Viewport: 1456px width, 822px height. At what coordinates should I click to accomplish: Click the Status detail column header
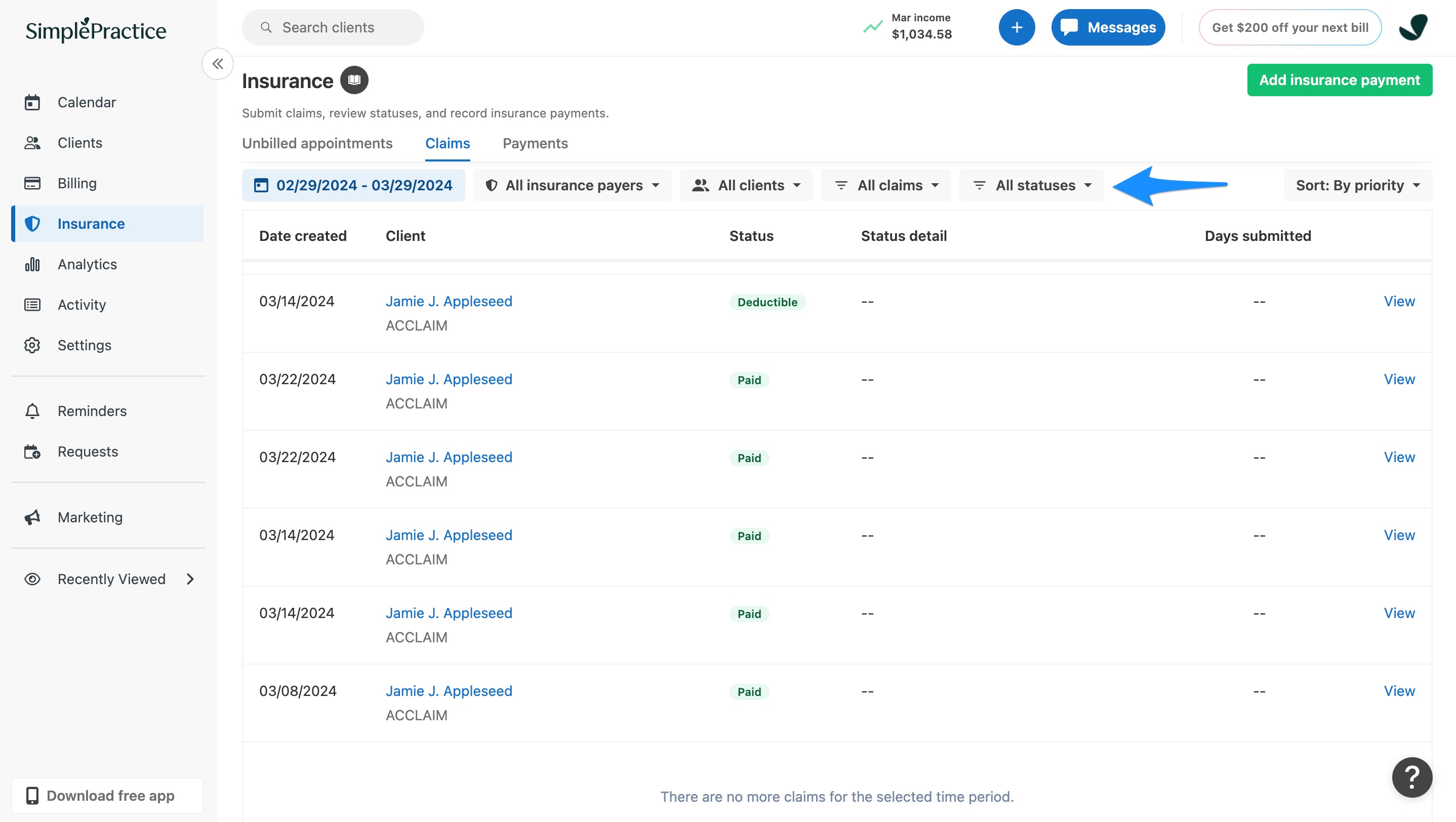[x=904, y=235]
